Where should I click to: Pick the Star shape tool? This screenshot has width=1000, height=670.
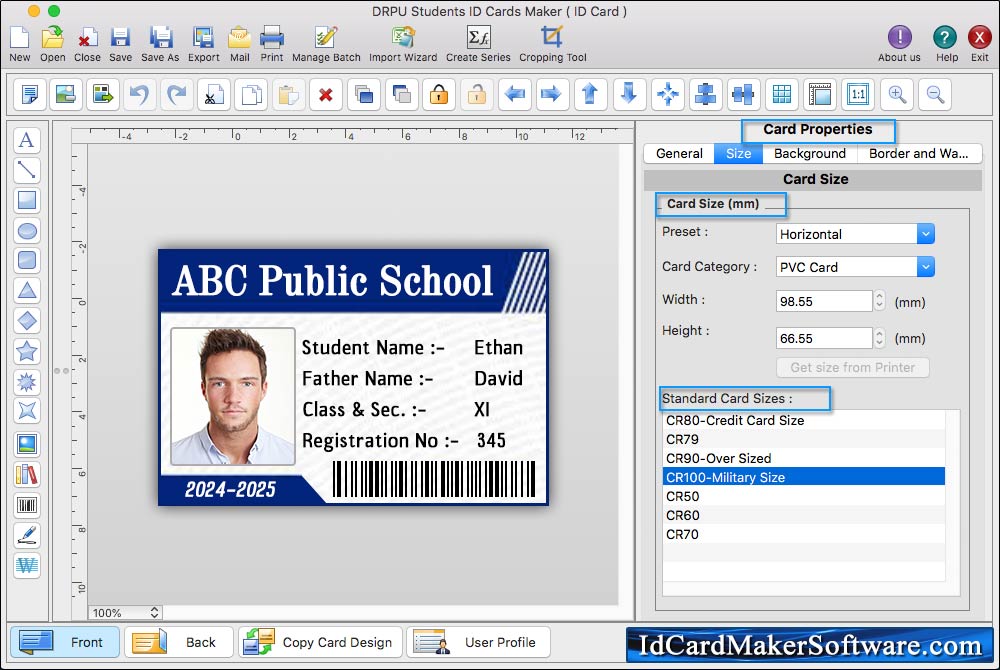pyautogui.click(x=27, y=351)
